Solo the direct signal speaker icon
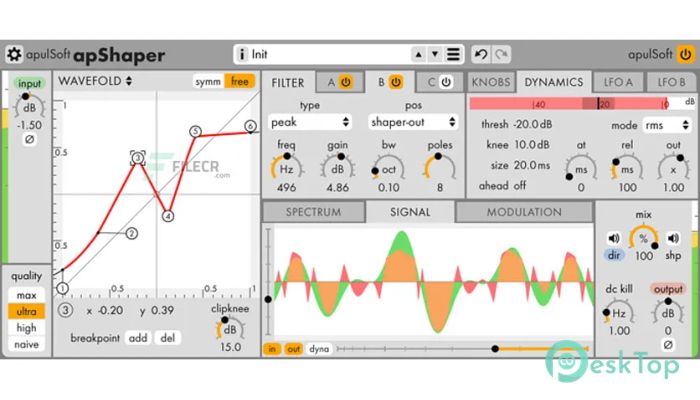This screenshot has width=700, height=400. pos(614,238)
